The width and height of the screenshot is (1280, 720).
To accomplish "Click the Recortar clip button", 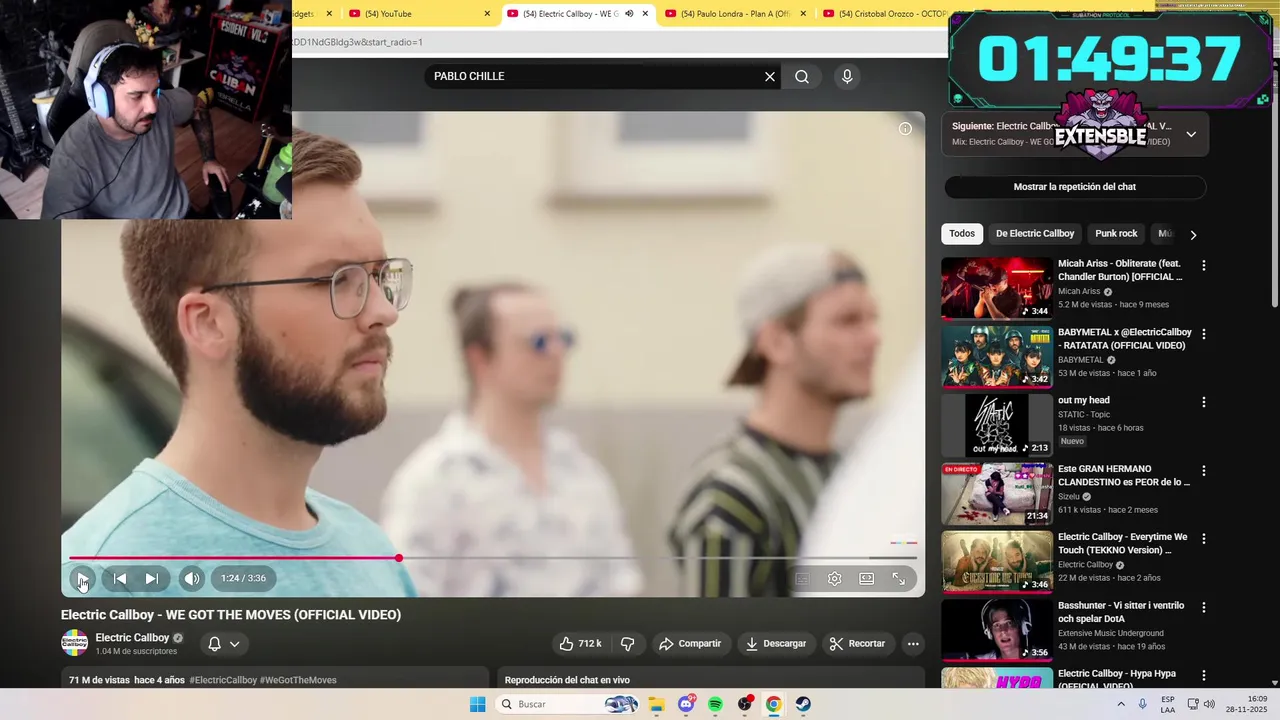I will click(858, 643).
